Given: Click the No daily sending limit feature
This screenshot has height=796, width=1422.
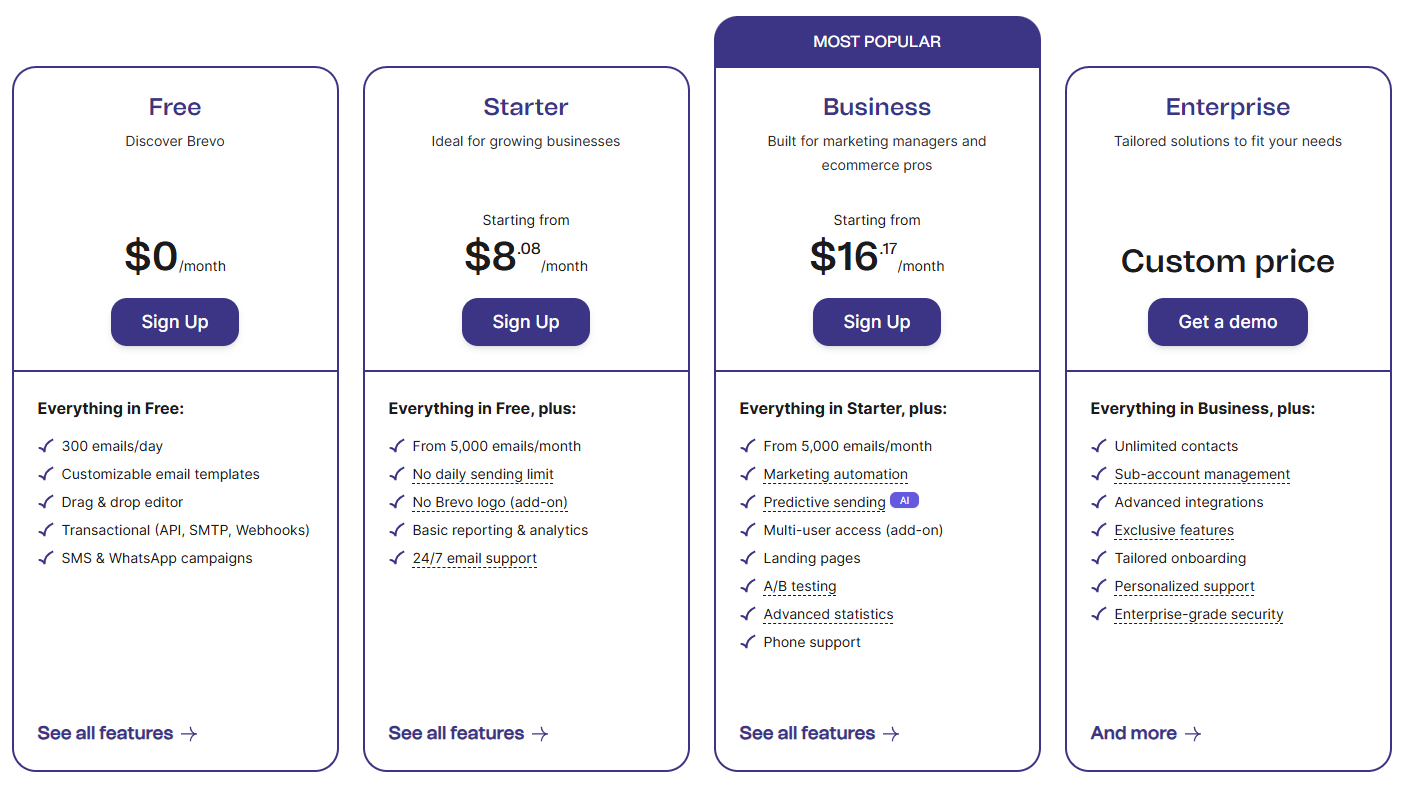Looking at the screenshot, I should [483, 474].
